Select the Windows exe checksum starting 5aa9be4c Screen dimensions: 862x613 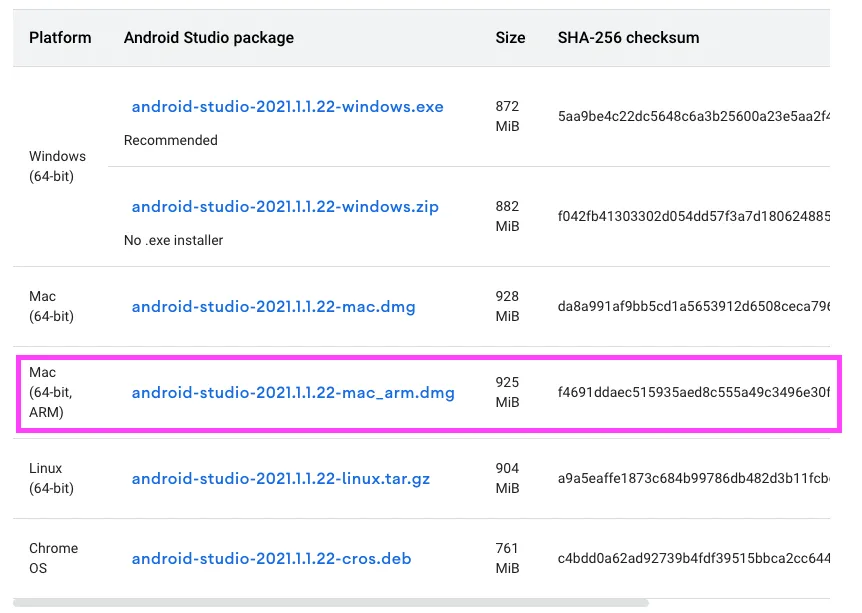tap(694, 117)
